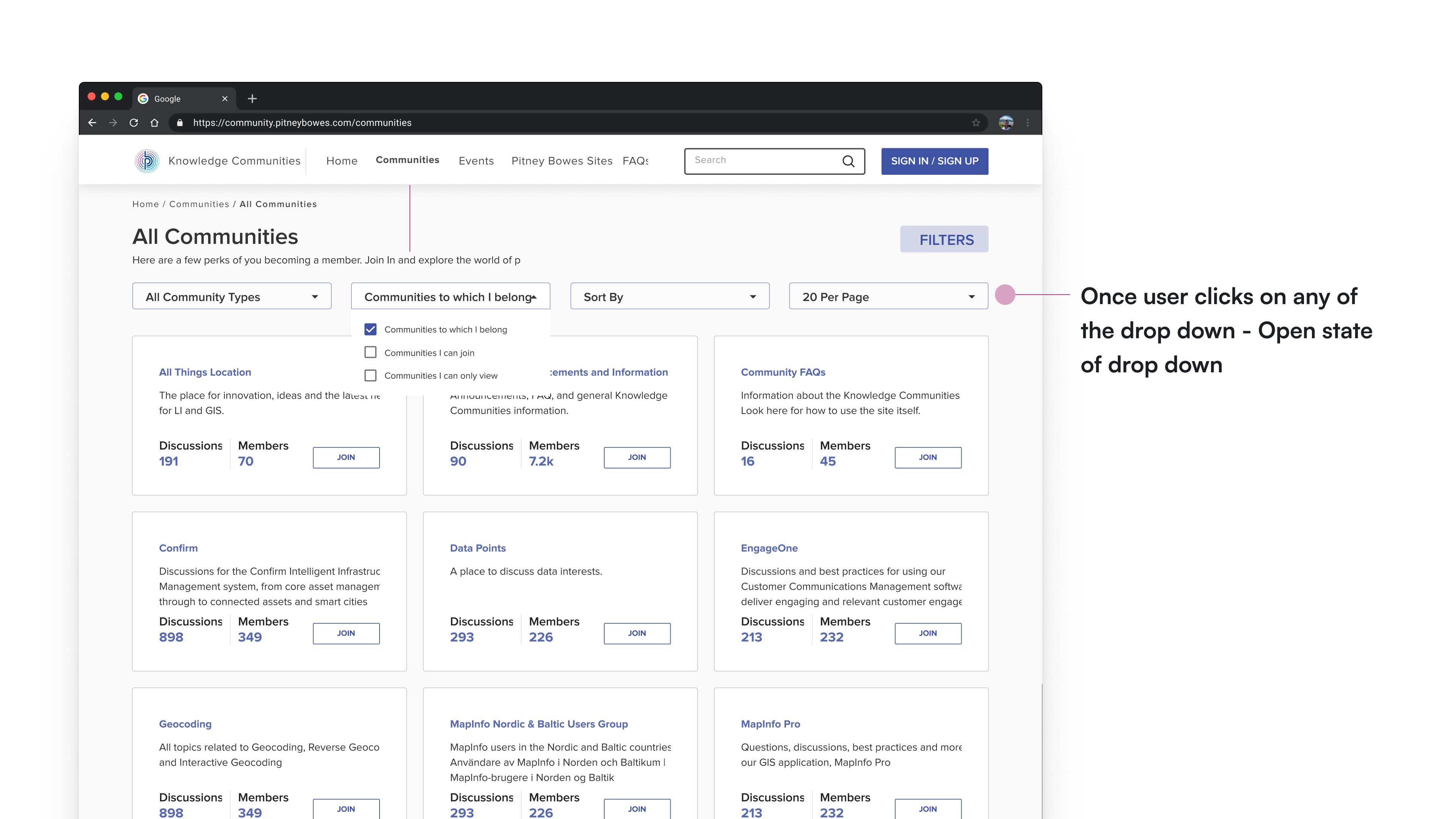Click the Pitney Bowes logo
Screen dimensions: 1456x819
147,160
